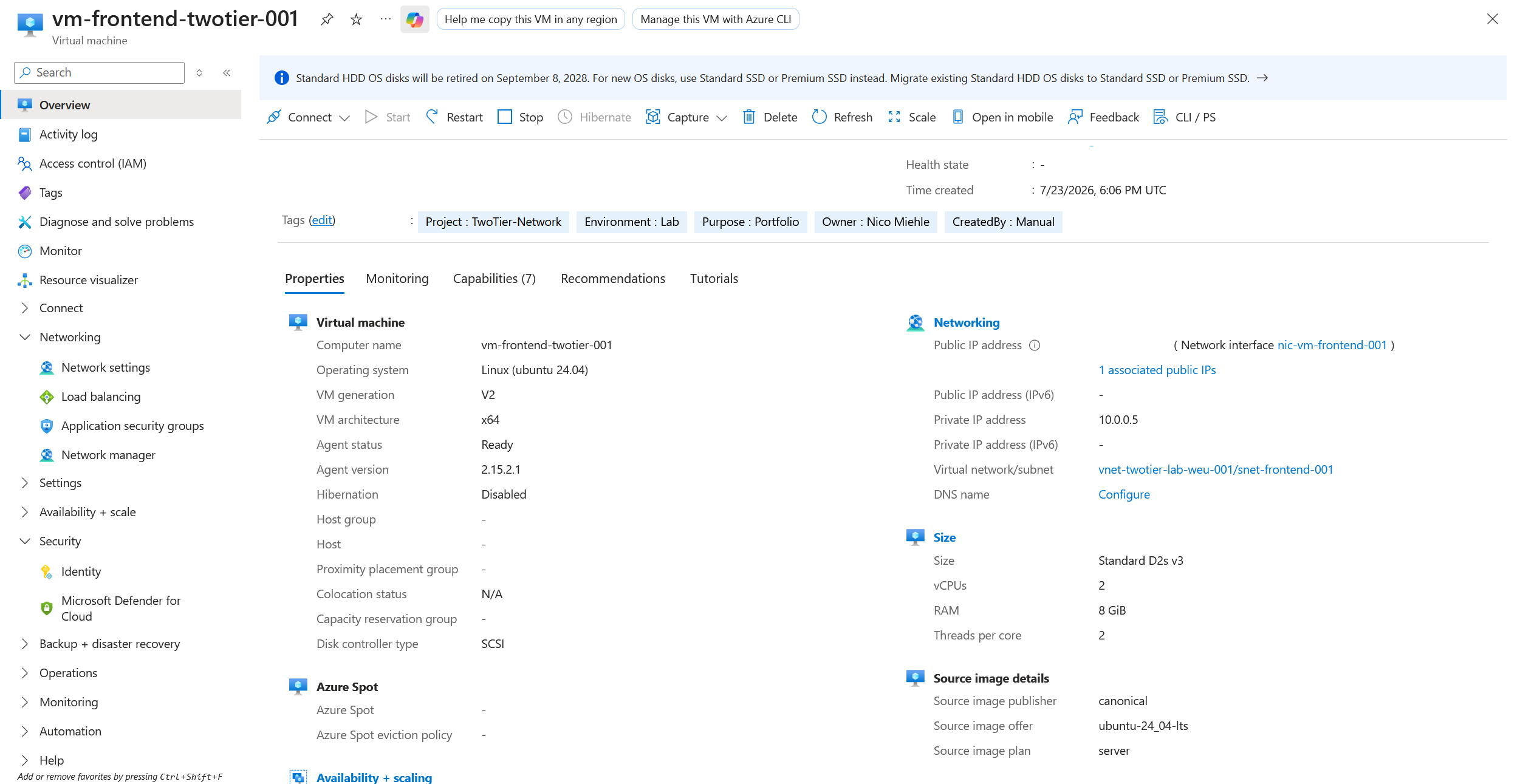Select Overview in the sidebar menu
This screenshot has height=784, width=1520.
click(x=122, y=105)
